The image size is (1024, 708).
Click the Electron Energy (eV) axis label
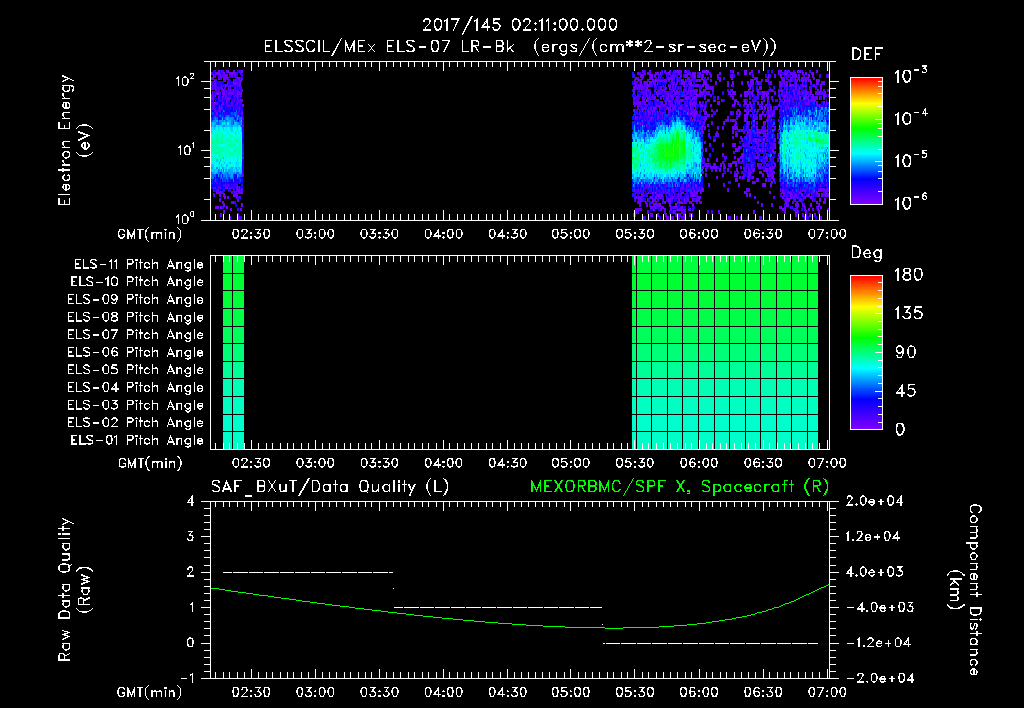click(74, 140)
